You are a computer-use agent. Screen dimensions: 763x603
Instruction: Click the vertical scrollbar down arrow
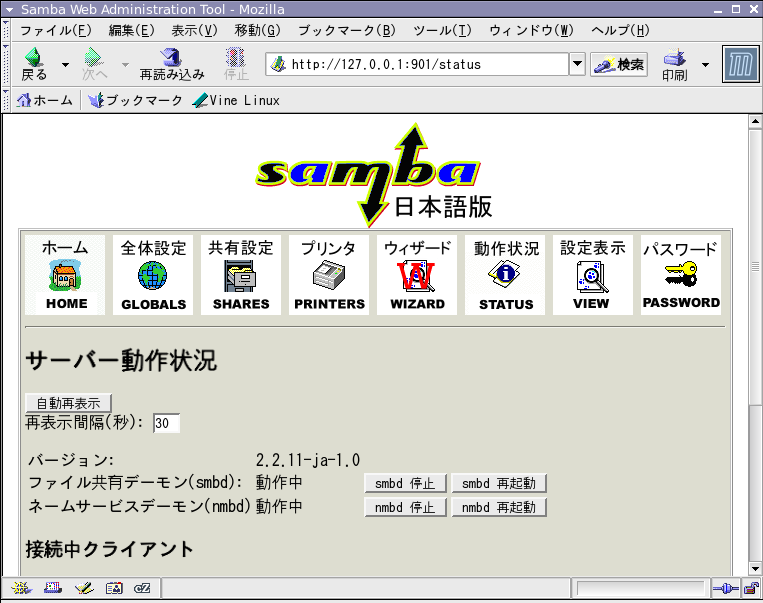click(755, 568)
